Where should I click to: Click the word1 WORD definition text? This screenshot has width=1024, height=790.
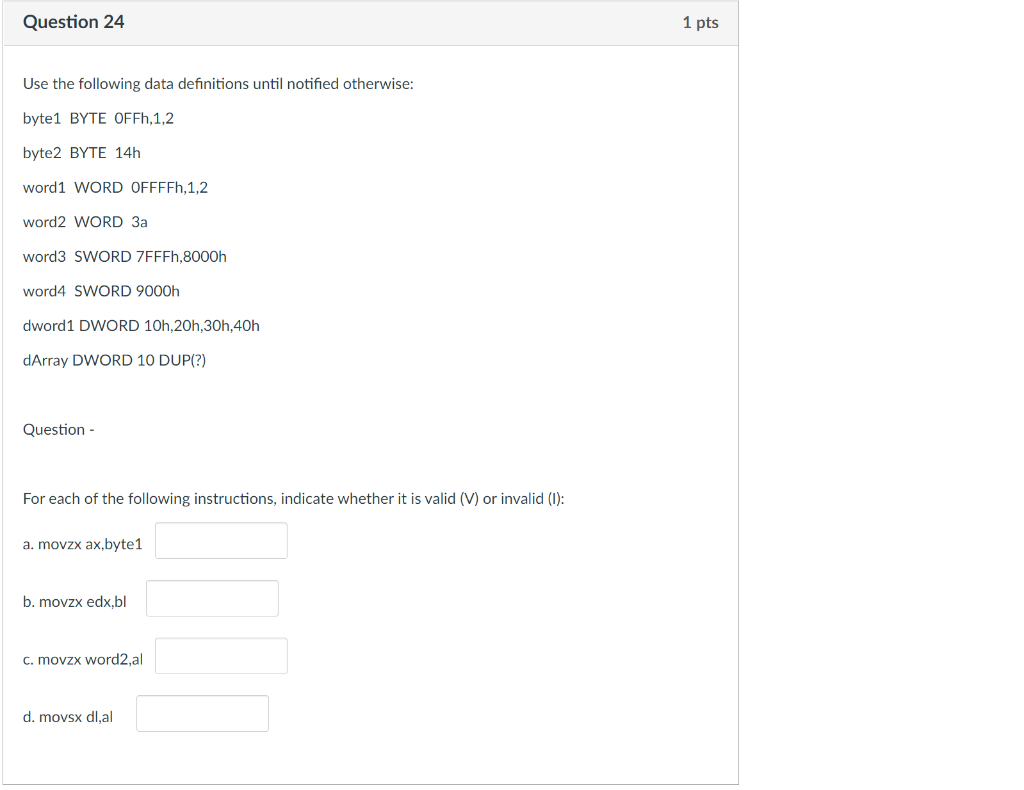coord(116,187)
